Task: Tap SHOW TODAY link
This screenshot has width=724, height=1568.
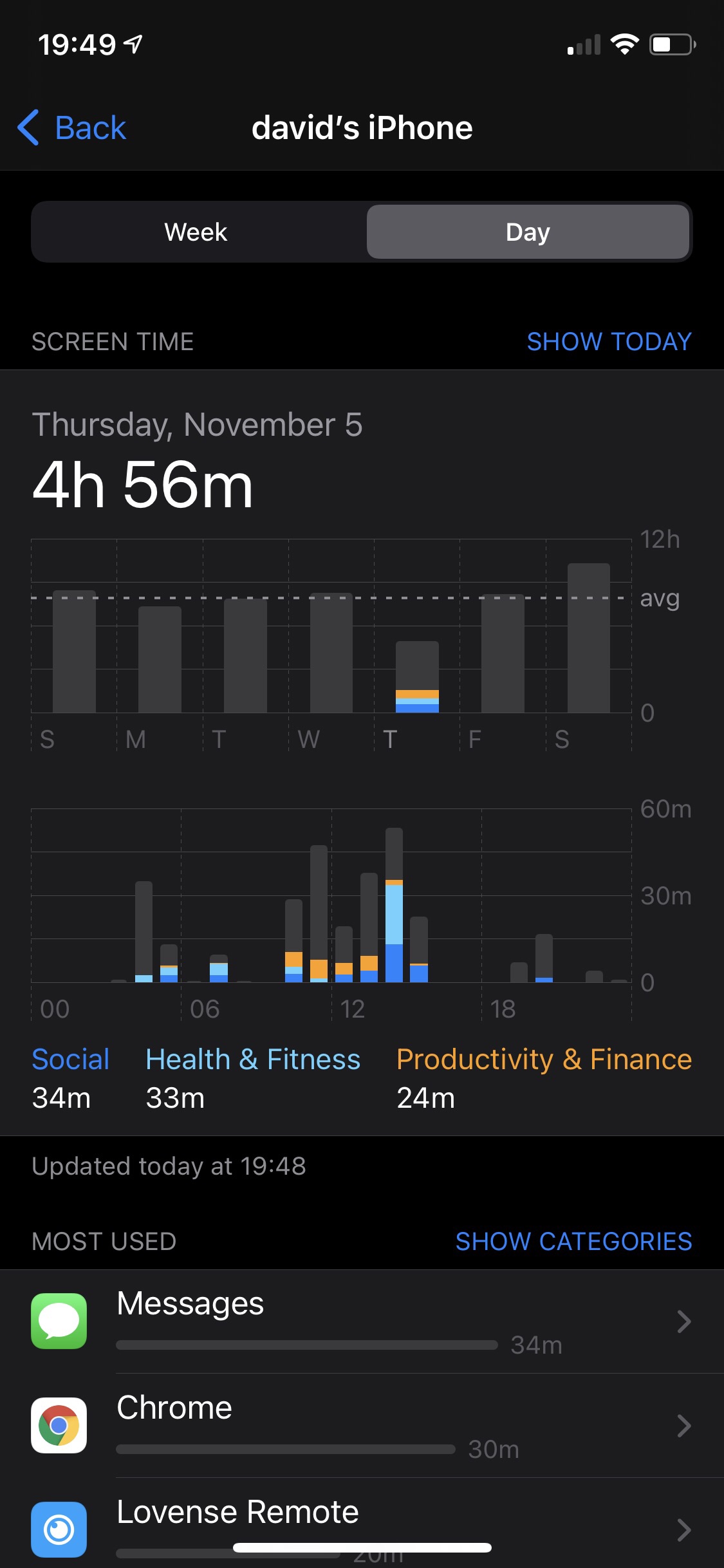Action: point(609,341)
